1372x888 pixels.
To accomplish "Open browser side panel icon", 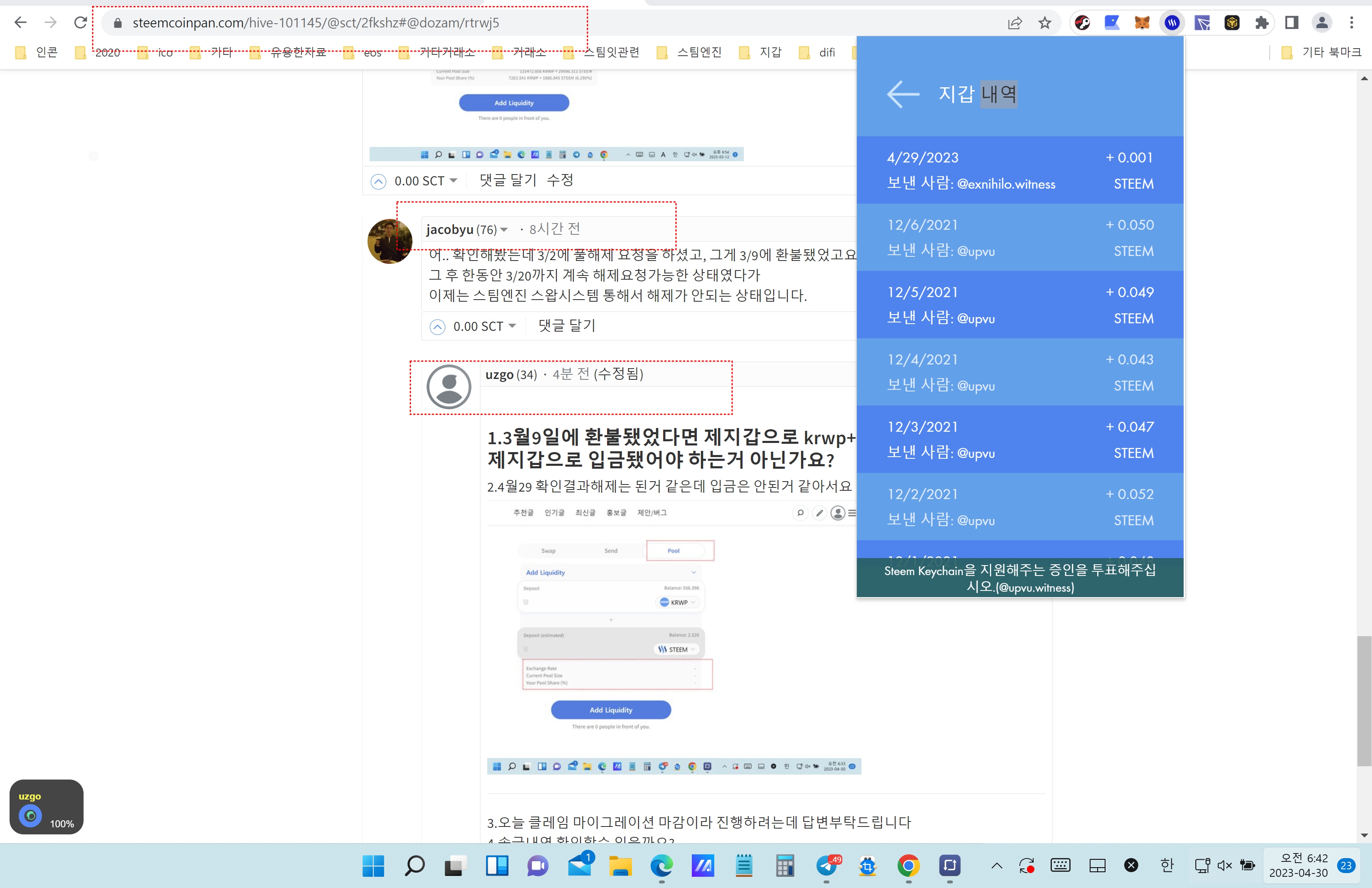I will pos(1292,23).
